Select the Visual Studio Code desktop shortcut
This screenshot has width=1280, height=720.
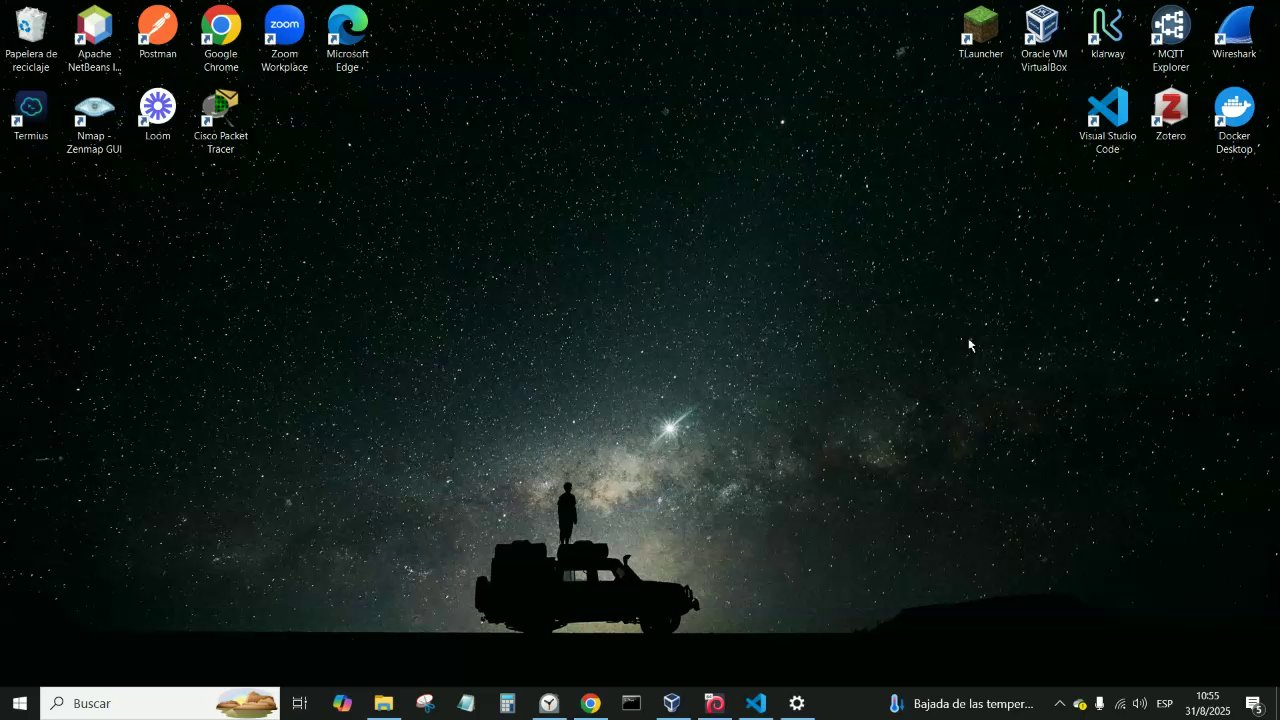coord(1107,122)
